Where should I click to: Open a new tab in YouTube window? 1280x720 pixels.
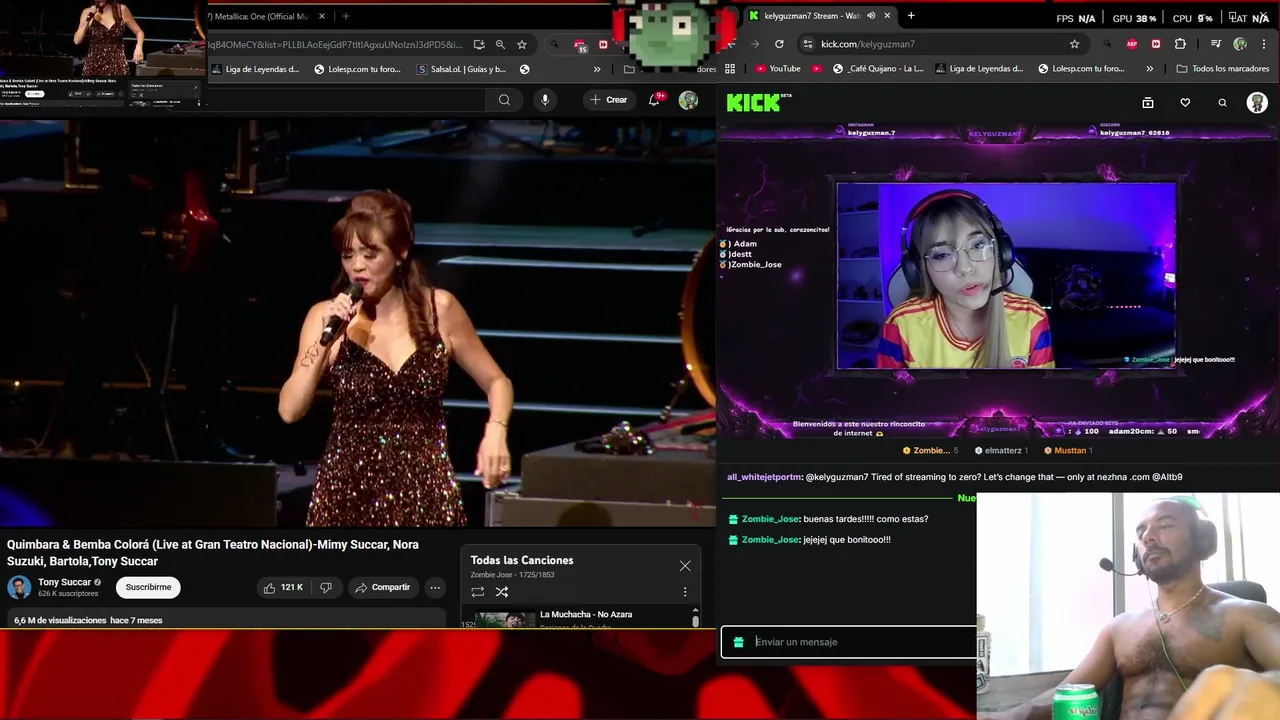(346, 16)
